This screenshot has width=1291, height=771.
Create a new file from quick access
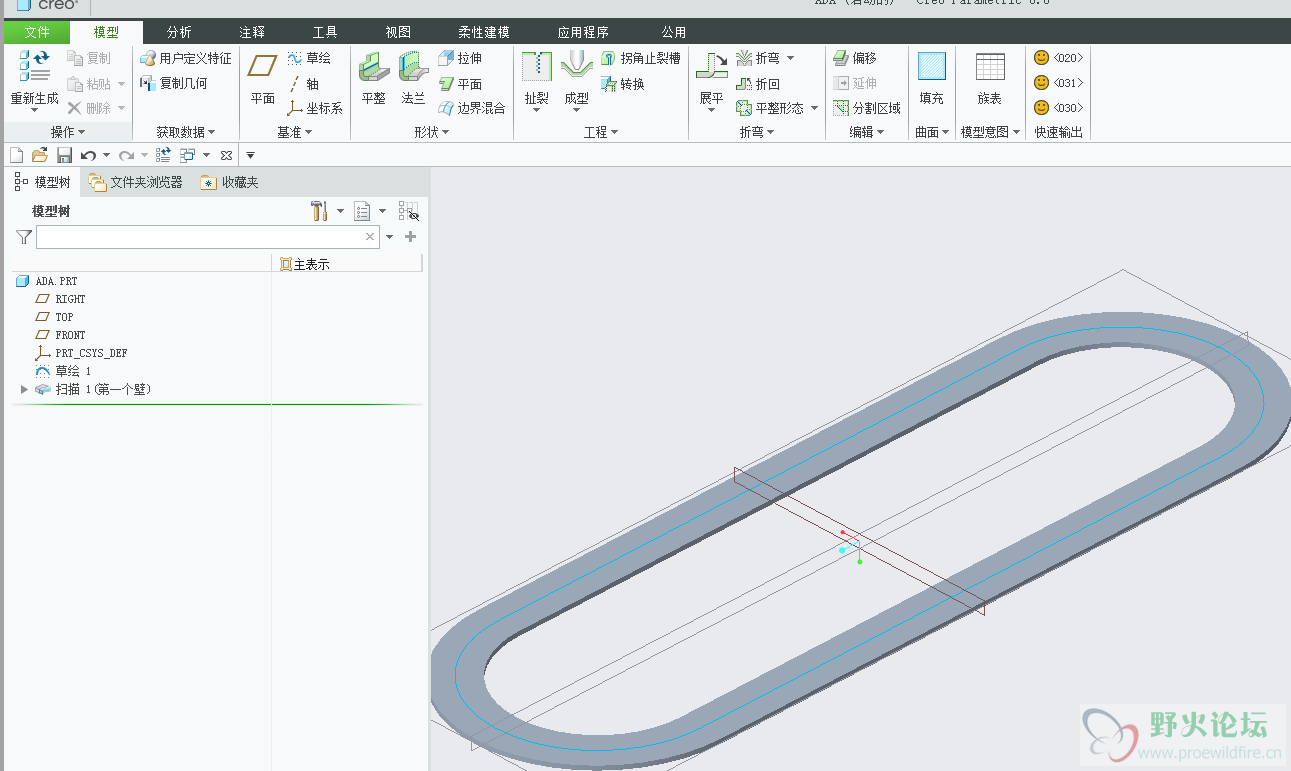click(16, 155)
